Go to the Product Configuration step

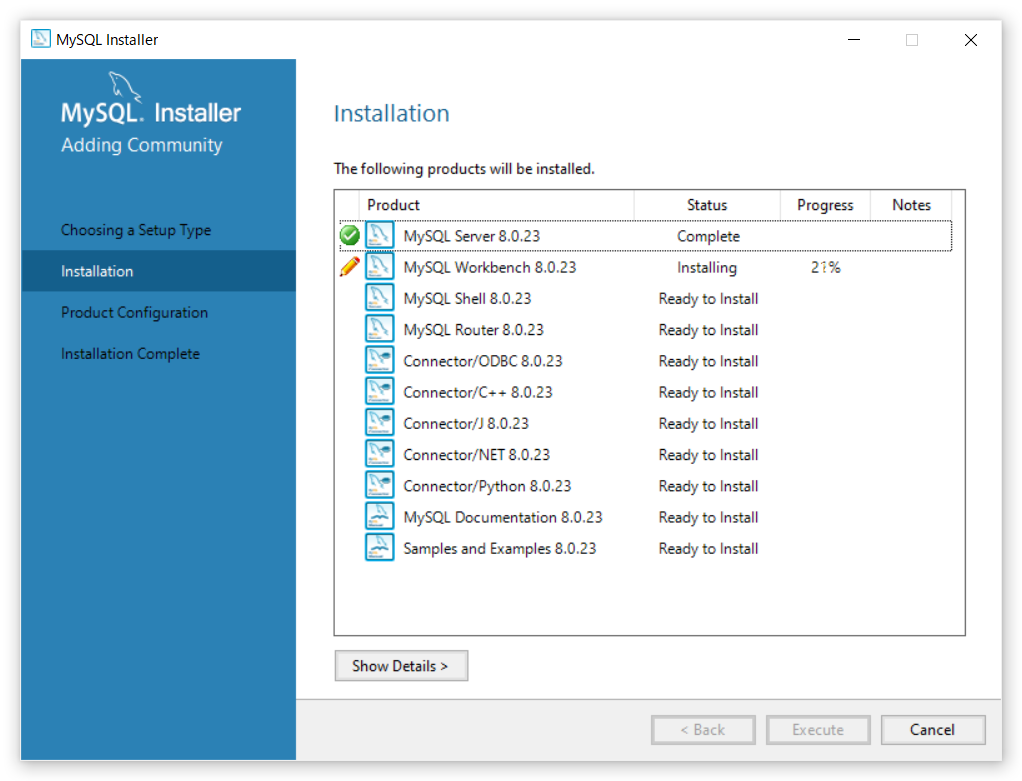(134, 312)
